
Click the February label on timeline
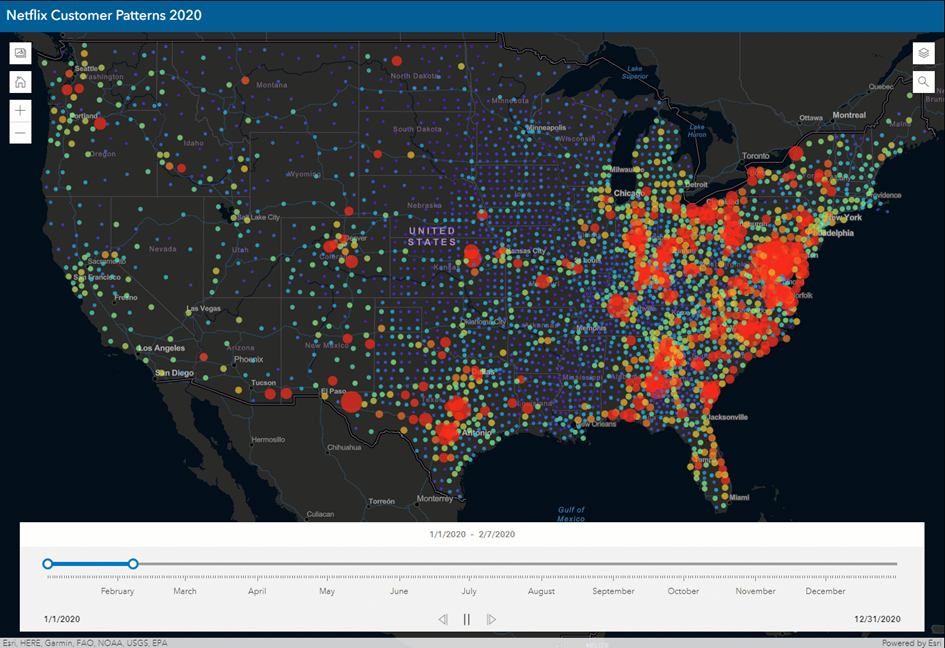click(118, 591)
